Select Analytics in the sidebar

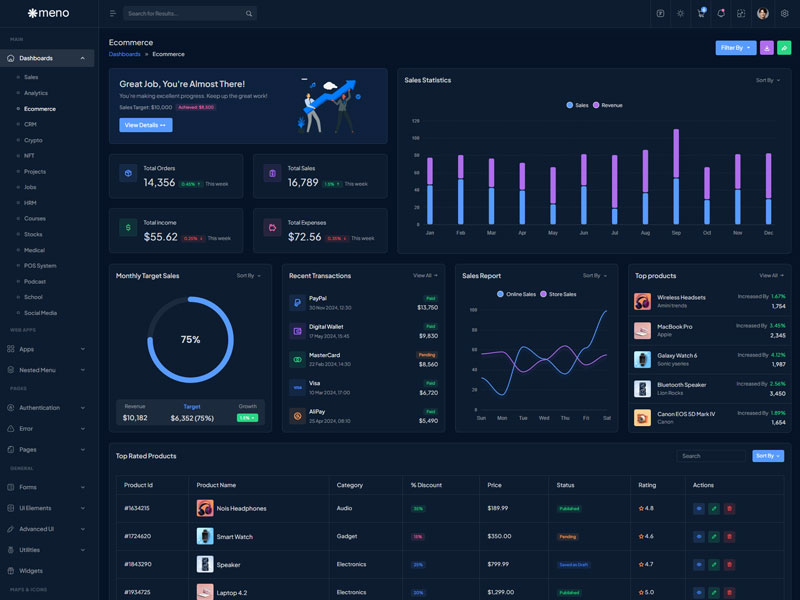[x=36, y=93]
